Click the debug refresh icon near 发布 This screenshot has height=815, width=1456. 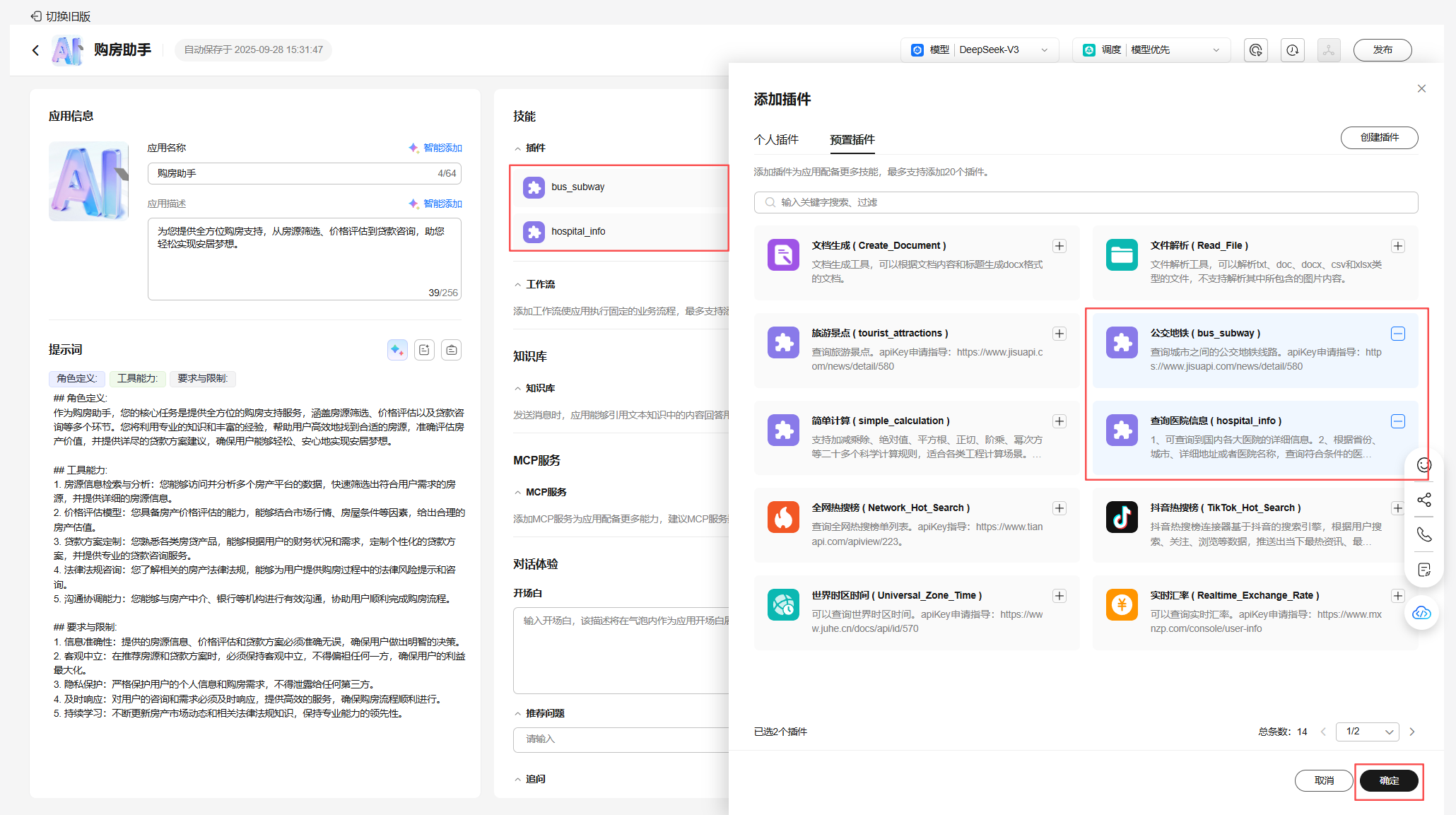coord(1255,50)
